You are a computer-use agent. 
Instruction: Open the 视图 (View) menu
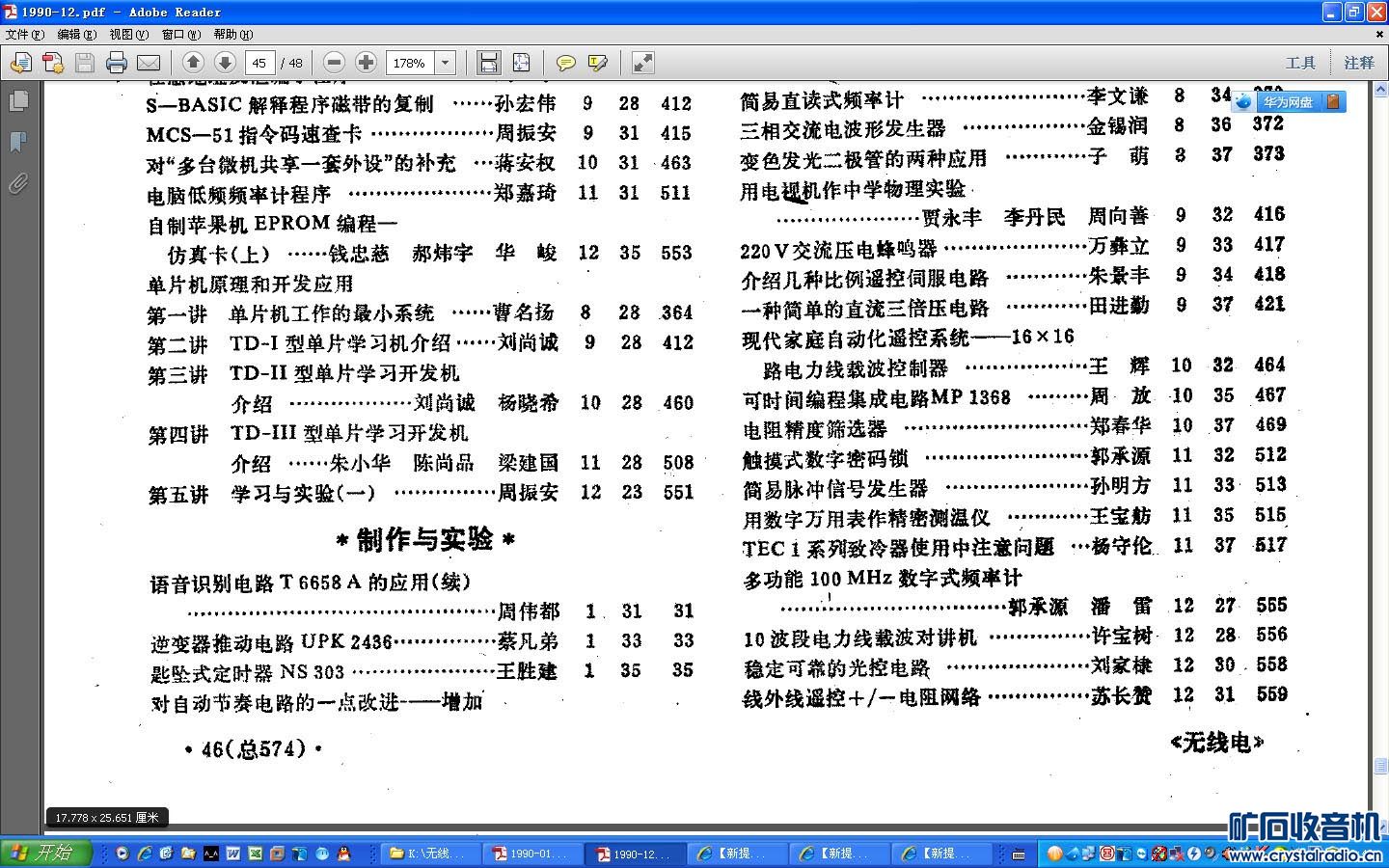click(128, 34)
